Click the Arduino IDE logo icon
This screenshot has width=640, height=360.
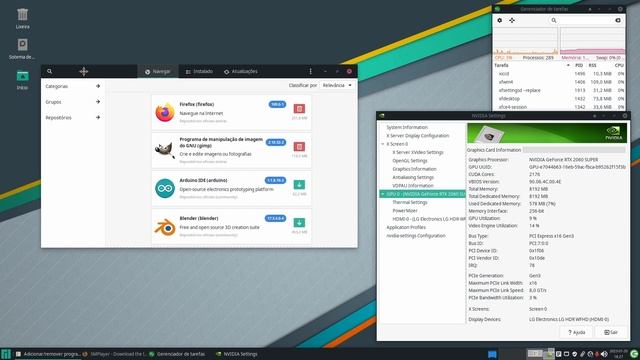(x=165, y=188)
